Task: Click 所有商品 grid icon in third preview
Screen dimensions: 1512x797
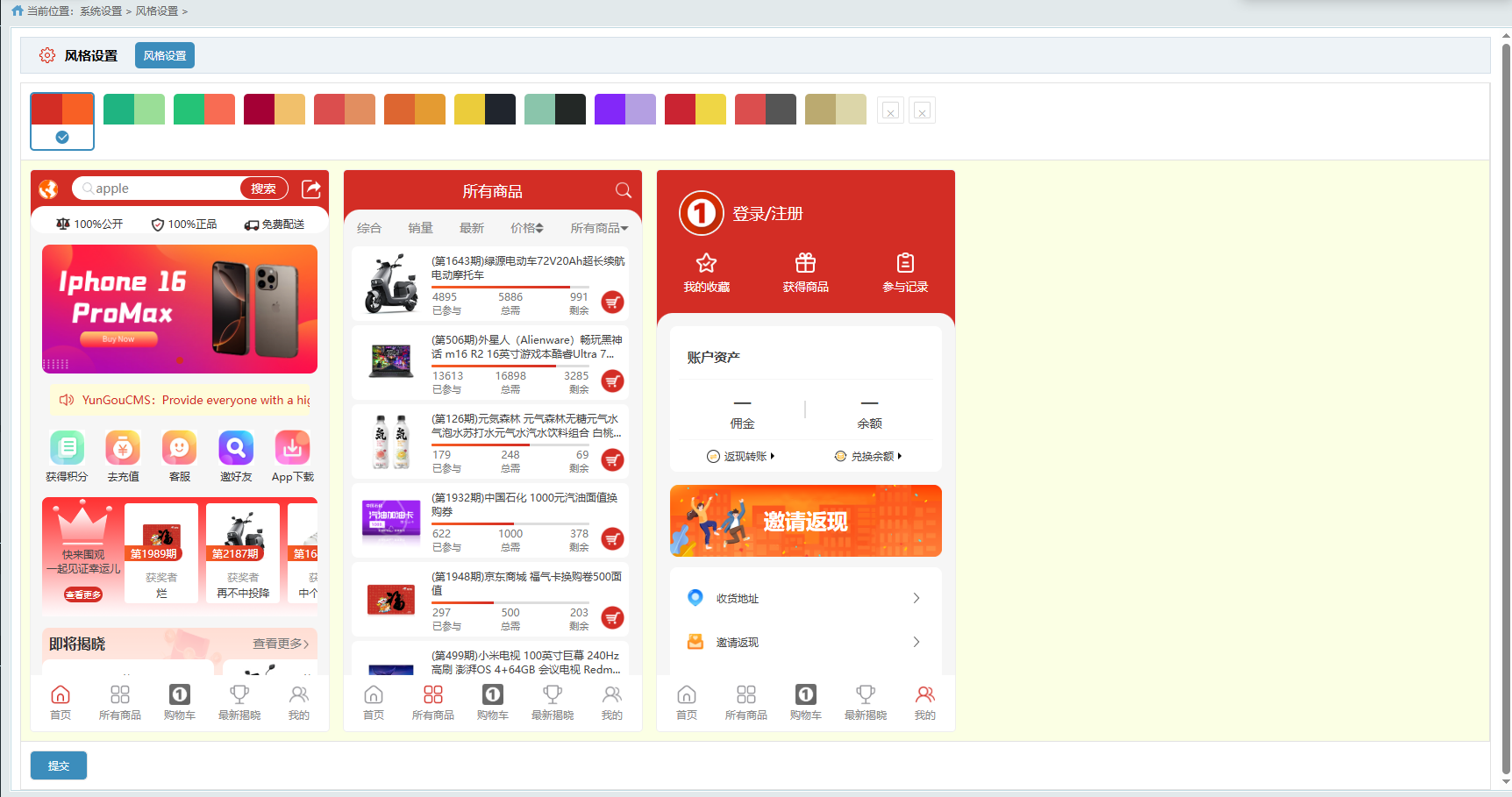Action: pos(746,694)
